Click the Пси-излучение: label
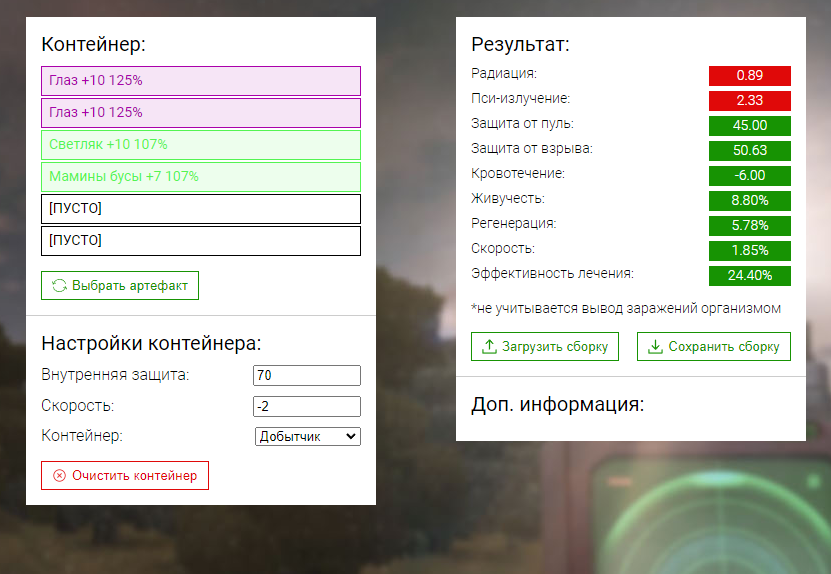 click(520, 99)
